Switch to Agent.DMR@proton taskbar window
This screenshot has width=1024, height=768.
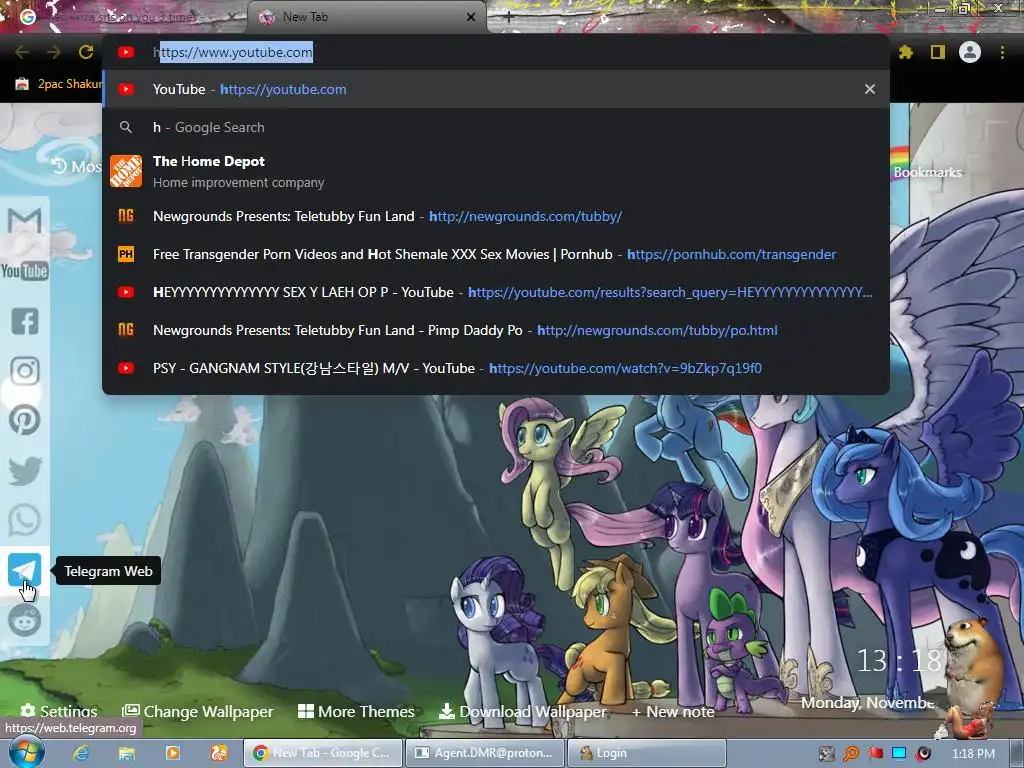[484, 753]
